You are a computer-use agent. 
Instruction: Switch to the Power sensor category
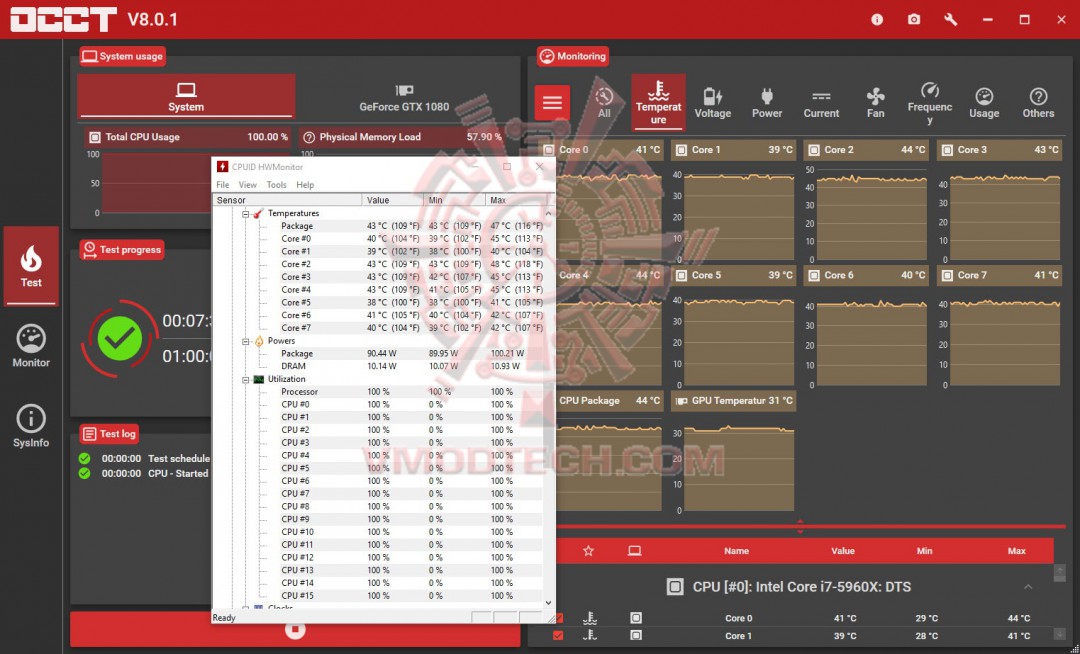coord(767,103)
